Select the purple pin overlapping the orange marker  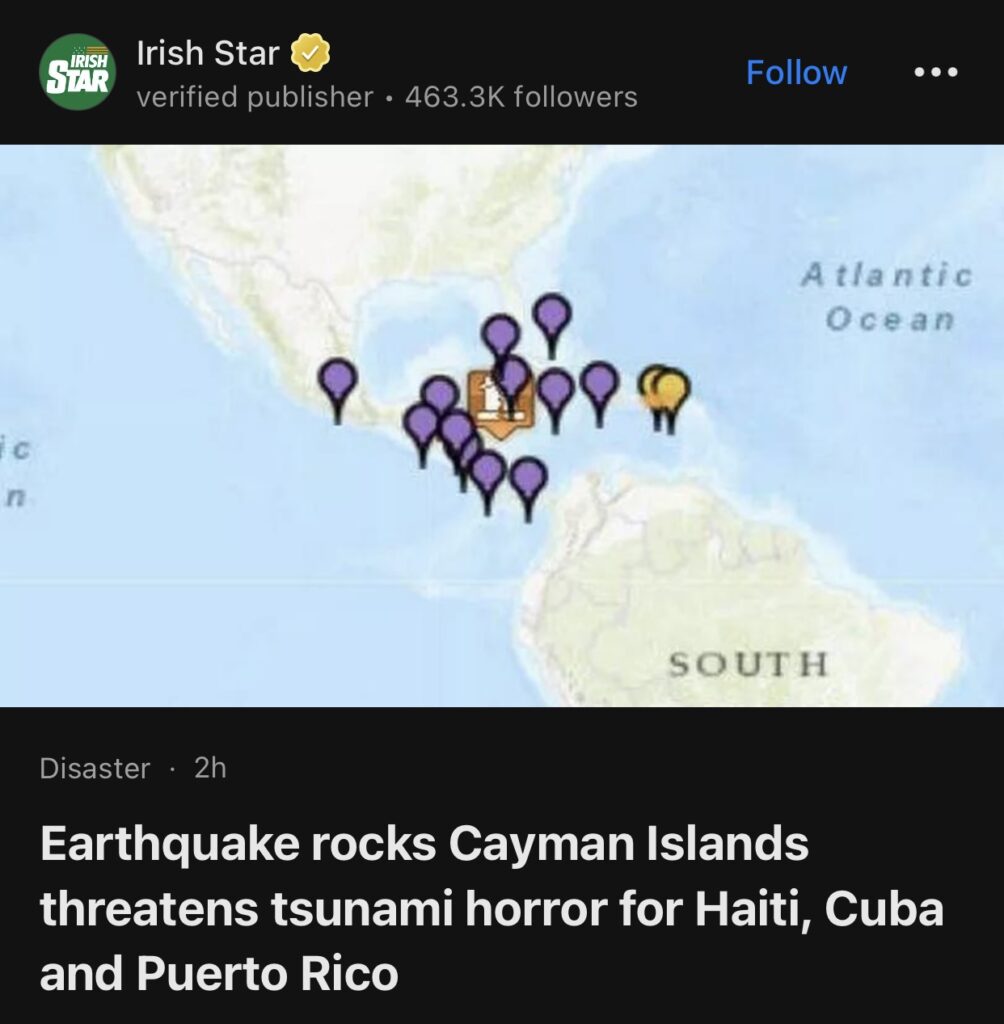pyautogui.click(x=513, y=376)
